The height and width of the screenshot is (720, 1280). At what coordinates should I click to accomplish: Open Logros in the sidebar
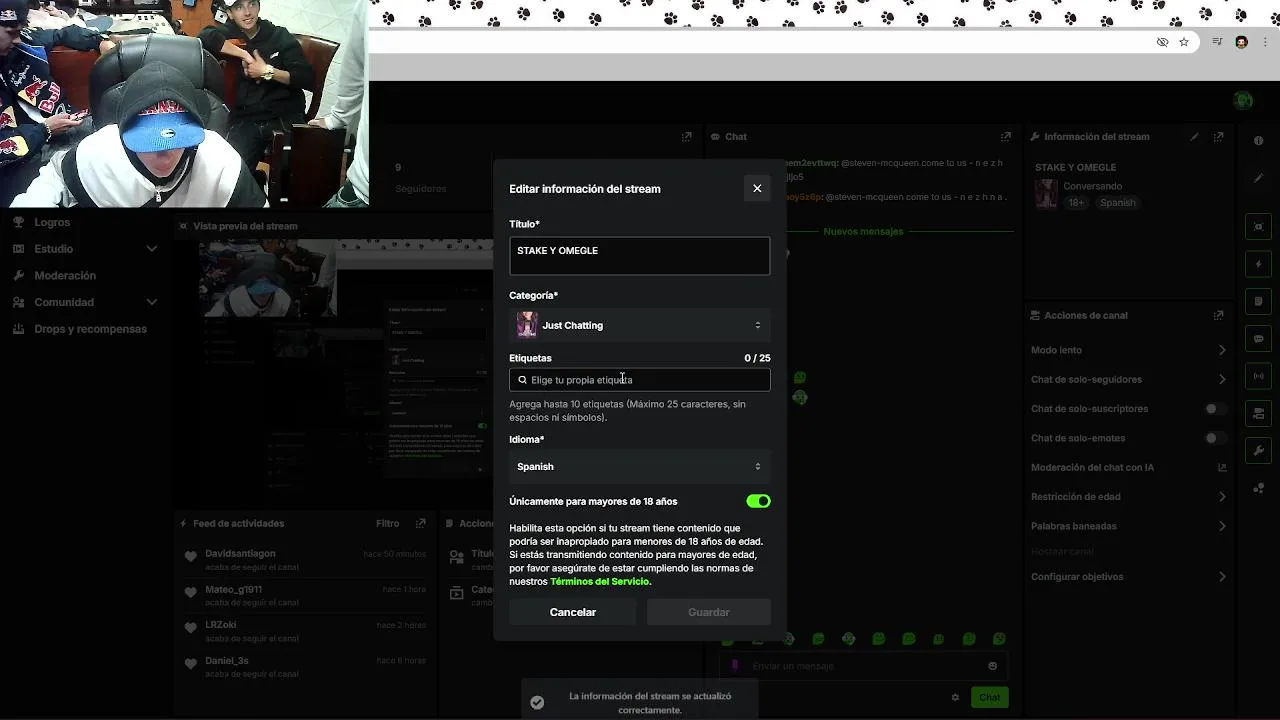(x=52, y=222)
